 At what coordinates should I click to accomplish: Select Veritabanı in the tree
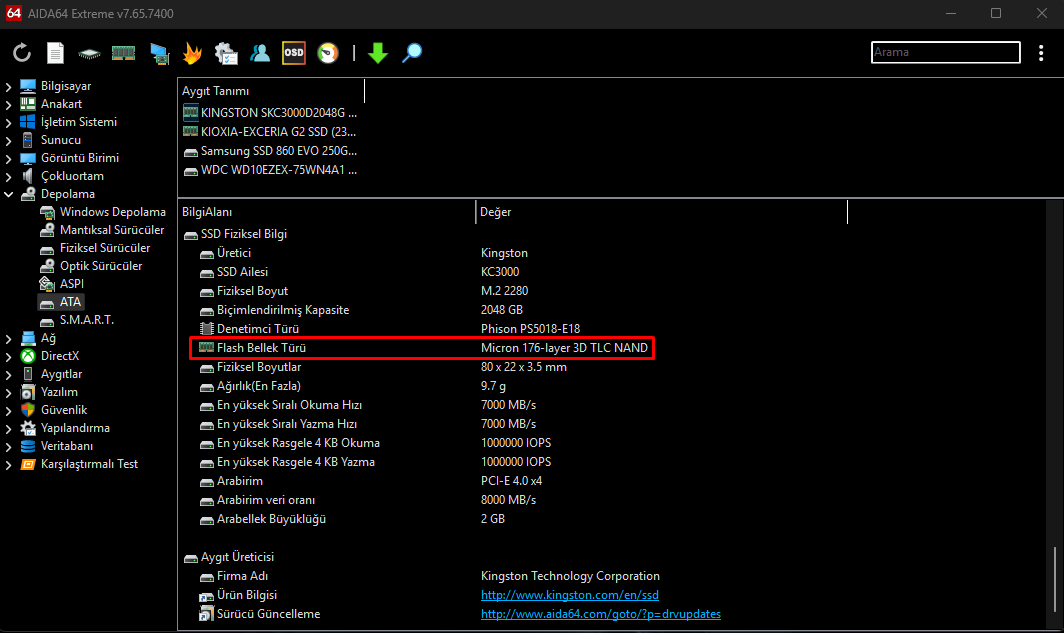67,446
